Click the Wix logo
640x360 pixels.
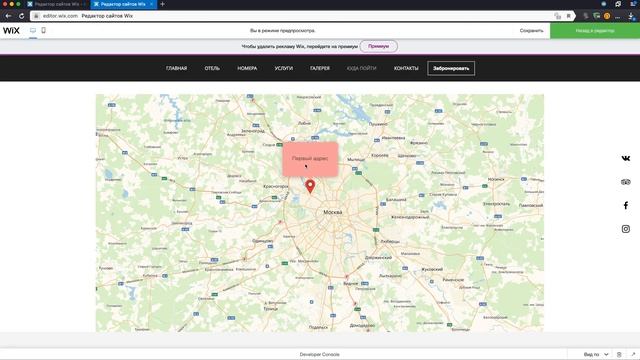point(11,31)
